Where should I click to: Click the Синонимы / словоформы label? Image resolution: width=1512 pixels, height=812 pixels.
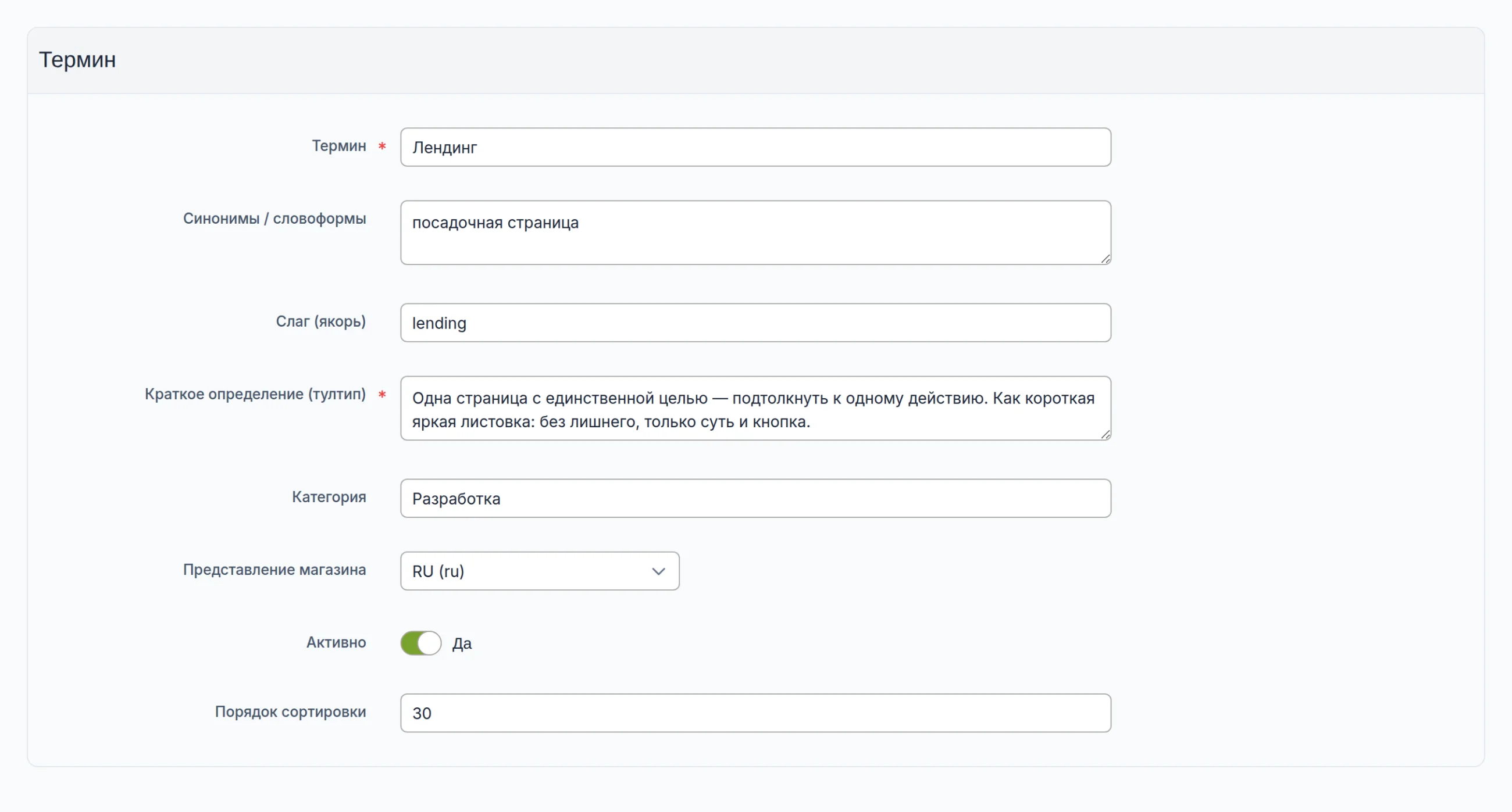[274, 218]
